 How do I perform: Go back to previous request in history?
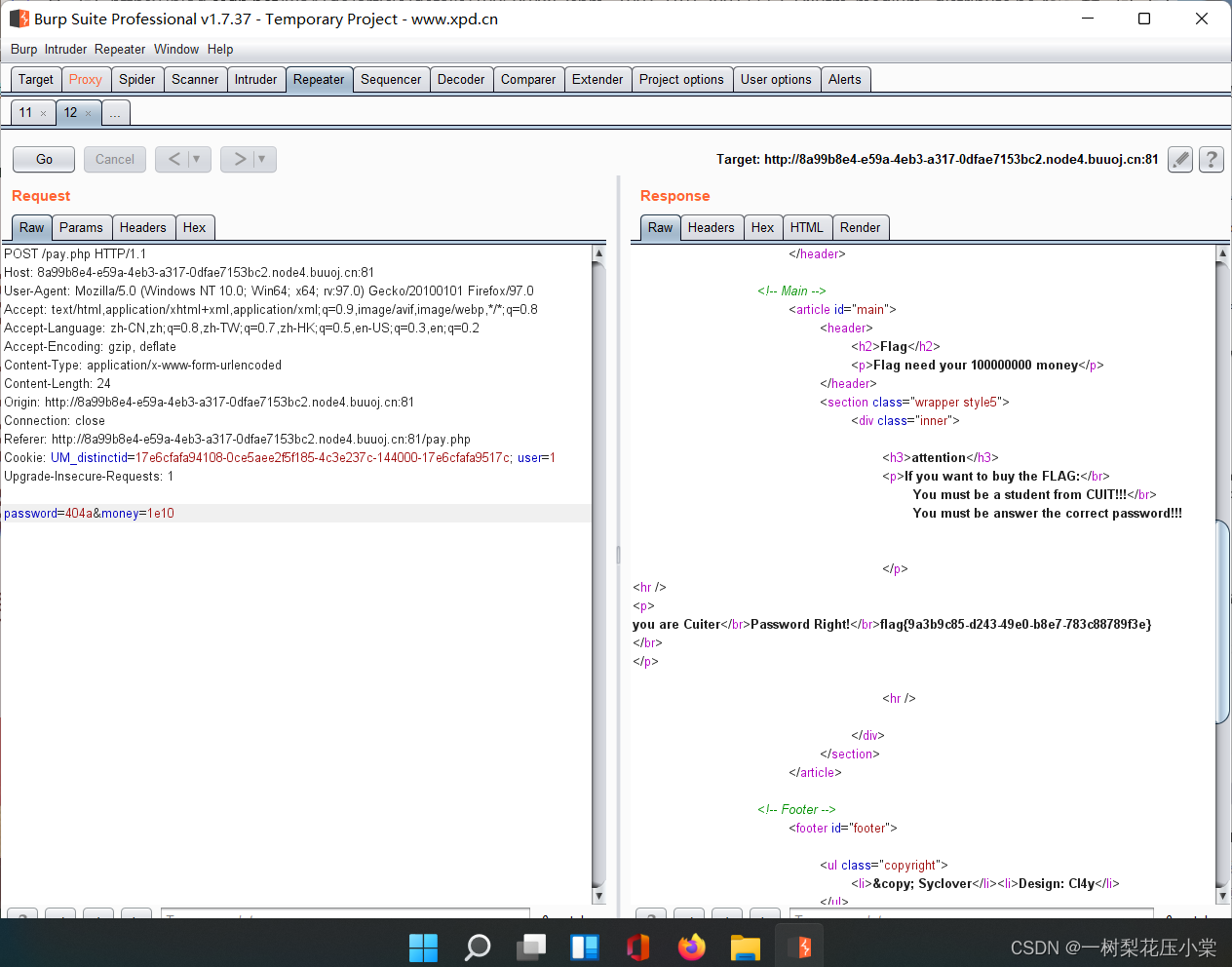tap(173, 159)
